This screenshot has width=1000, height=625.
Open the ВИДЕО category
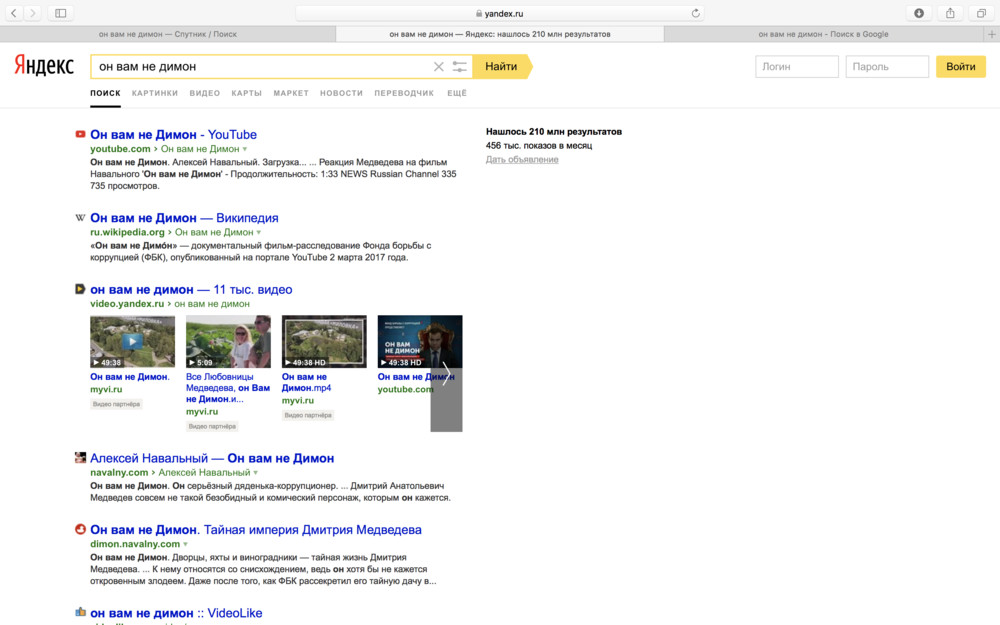coord(205,93)
